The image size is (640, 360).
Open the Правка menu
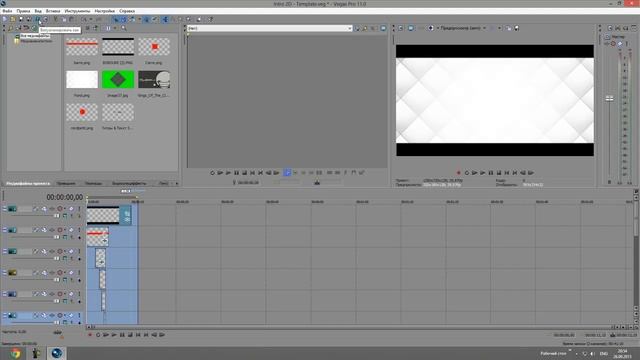point(23,11)
